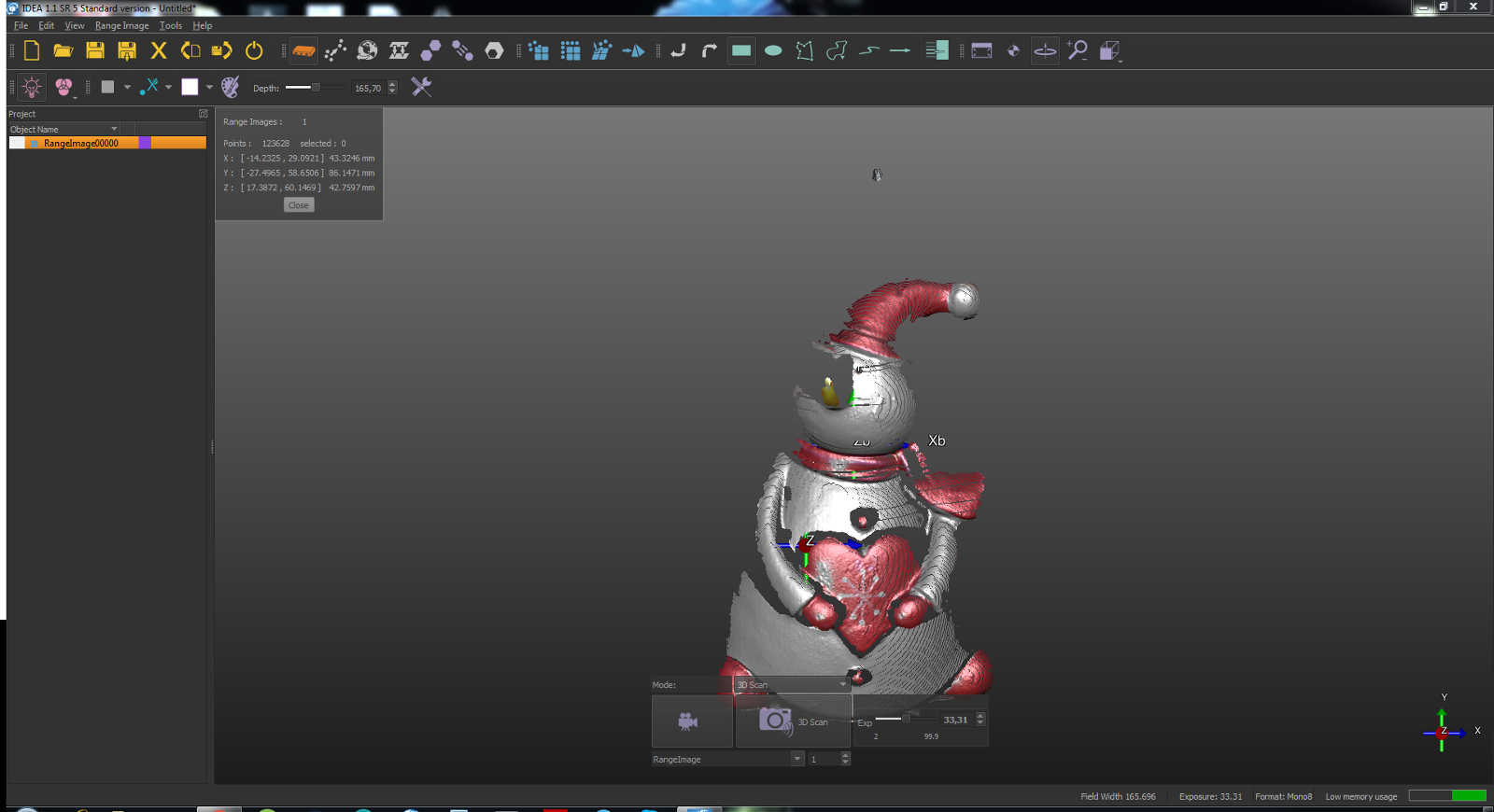Select RangeImage00000 in the project list
1494x812 pixels.
point(80,143)
